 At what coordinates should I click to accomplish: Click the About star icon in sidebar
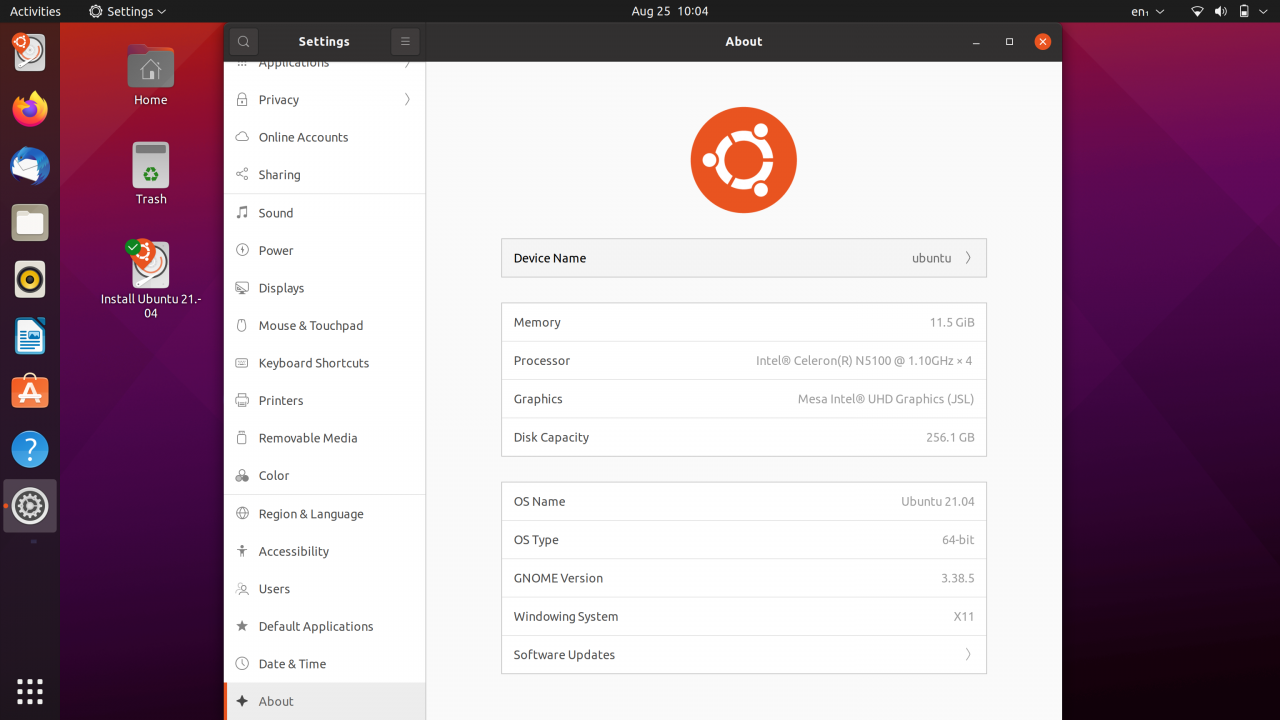pyautogui.click(x=242, y=701)
